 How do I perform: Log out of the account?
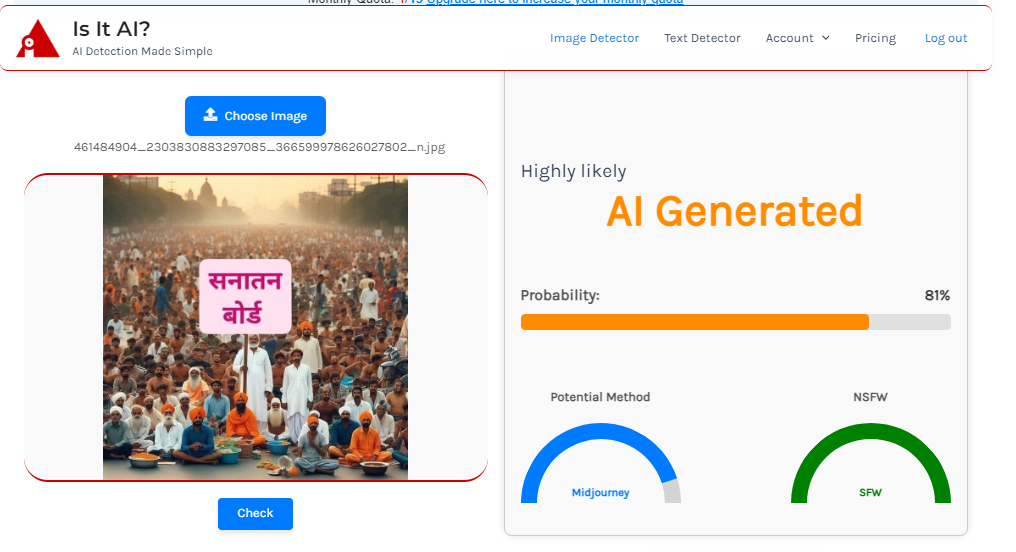click(945, 38)
